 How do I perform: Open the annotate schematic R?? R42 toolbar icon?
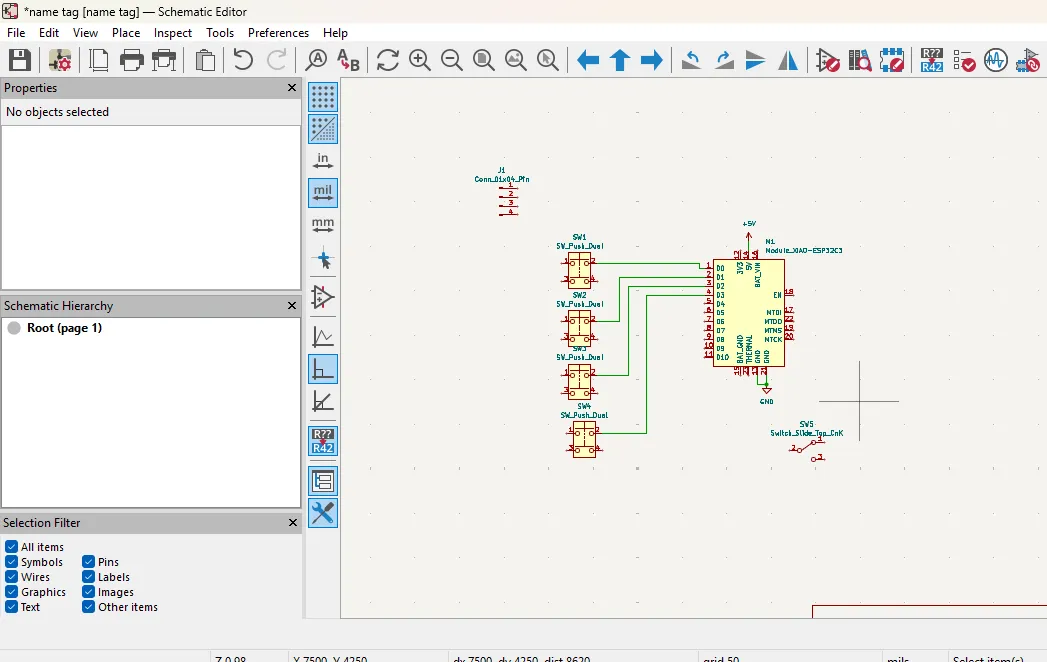click(931, 60)
